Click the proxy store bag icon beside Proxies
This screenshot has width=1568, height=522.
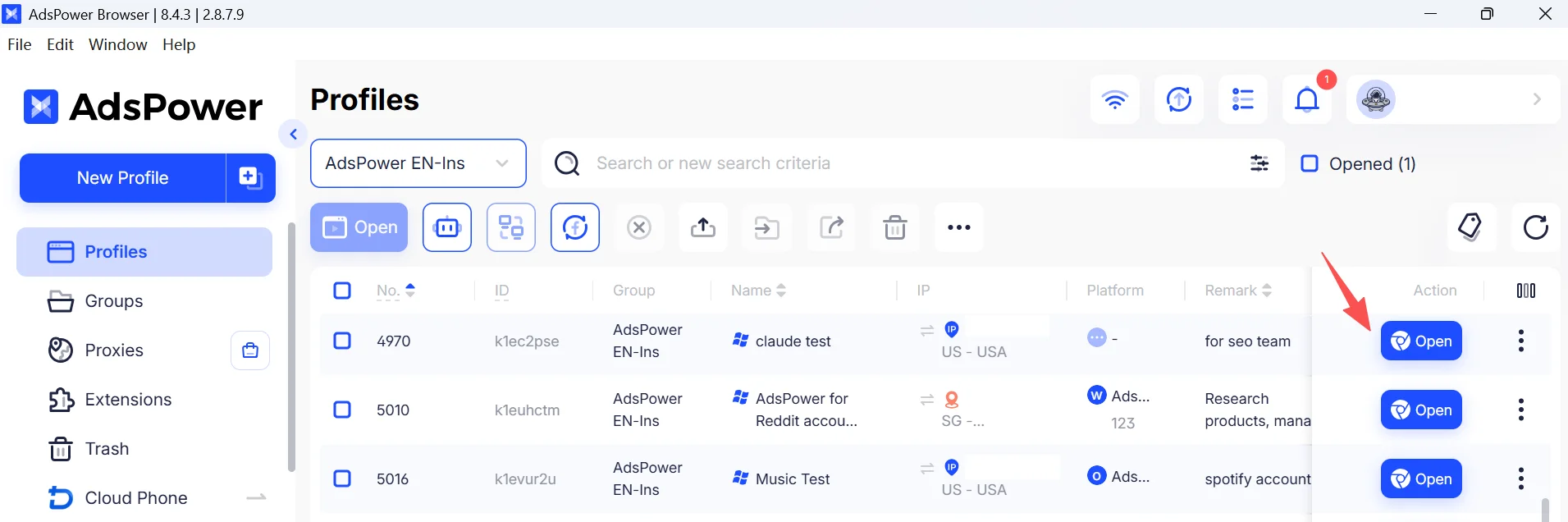click(250, 350)
